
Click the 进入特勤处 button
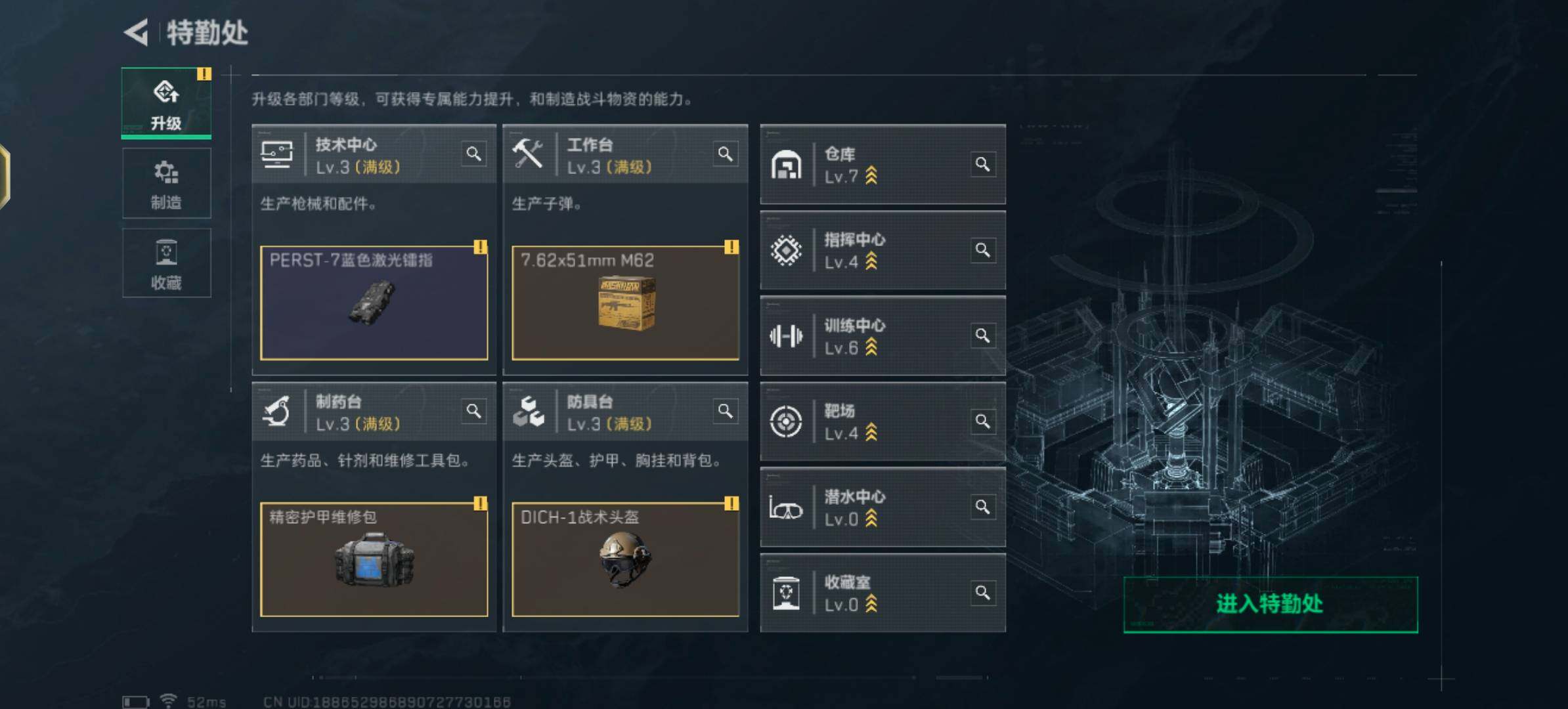pyautogui.click(x=1271, y=605)
